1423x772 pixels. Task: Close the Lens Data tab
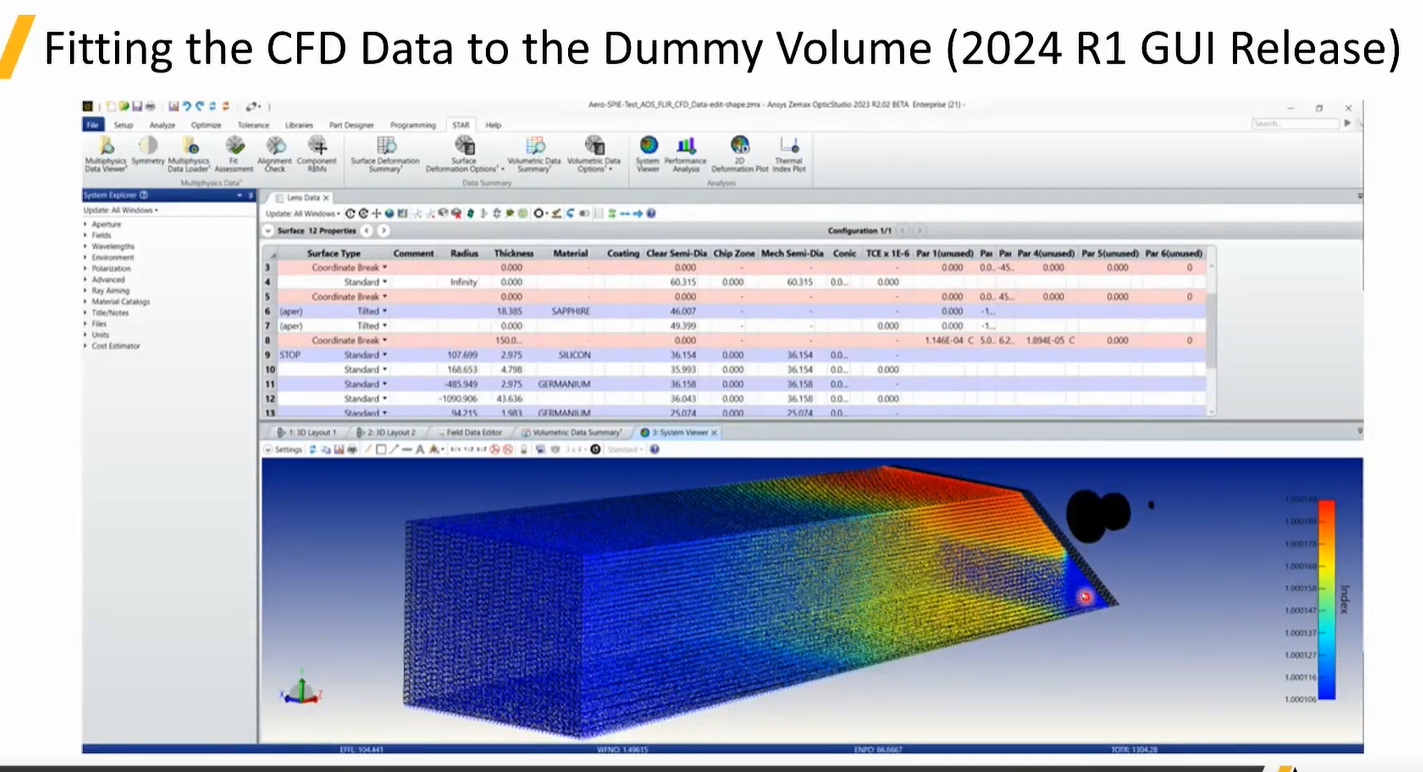pyautogui.click(x=326, y=198)
